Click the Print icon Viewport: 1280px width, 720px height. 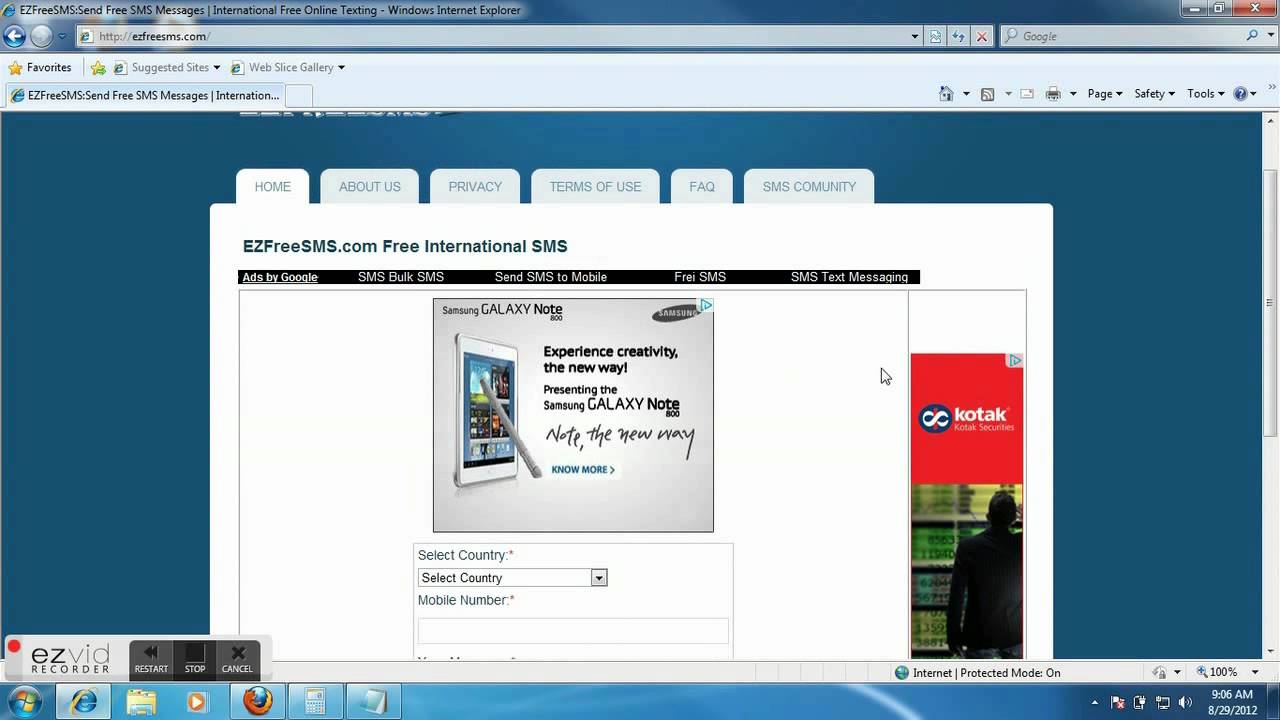point(1053,93)
